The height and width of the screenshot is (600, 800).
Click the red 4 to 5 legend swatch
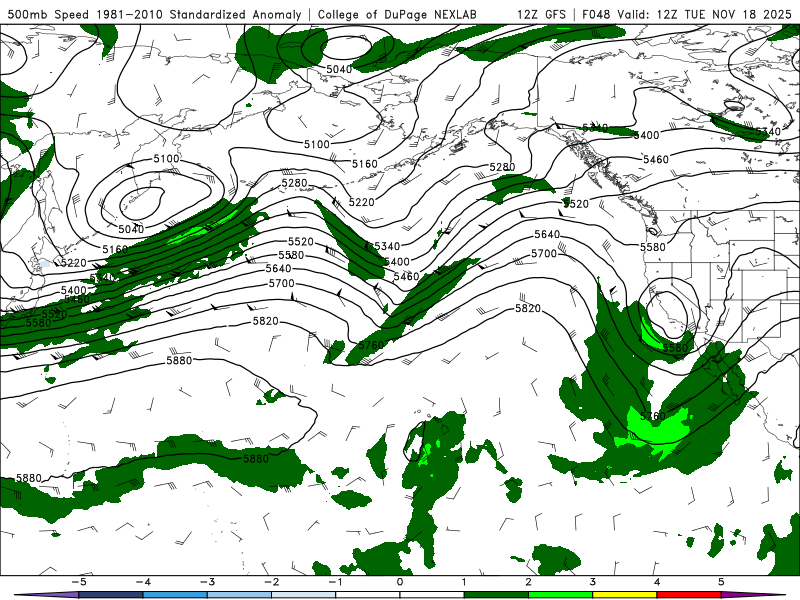689,595
